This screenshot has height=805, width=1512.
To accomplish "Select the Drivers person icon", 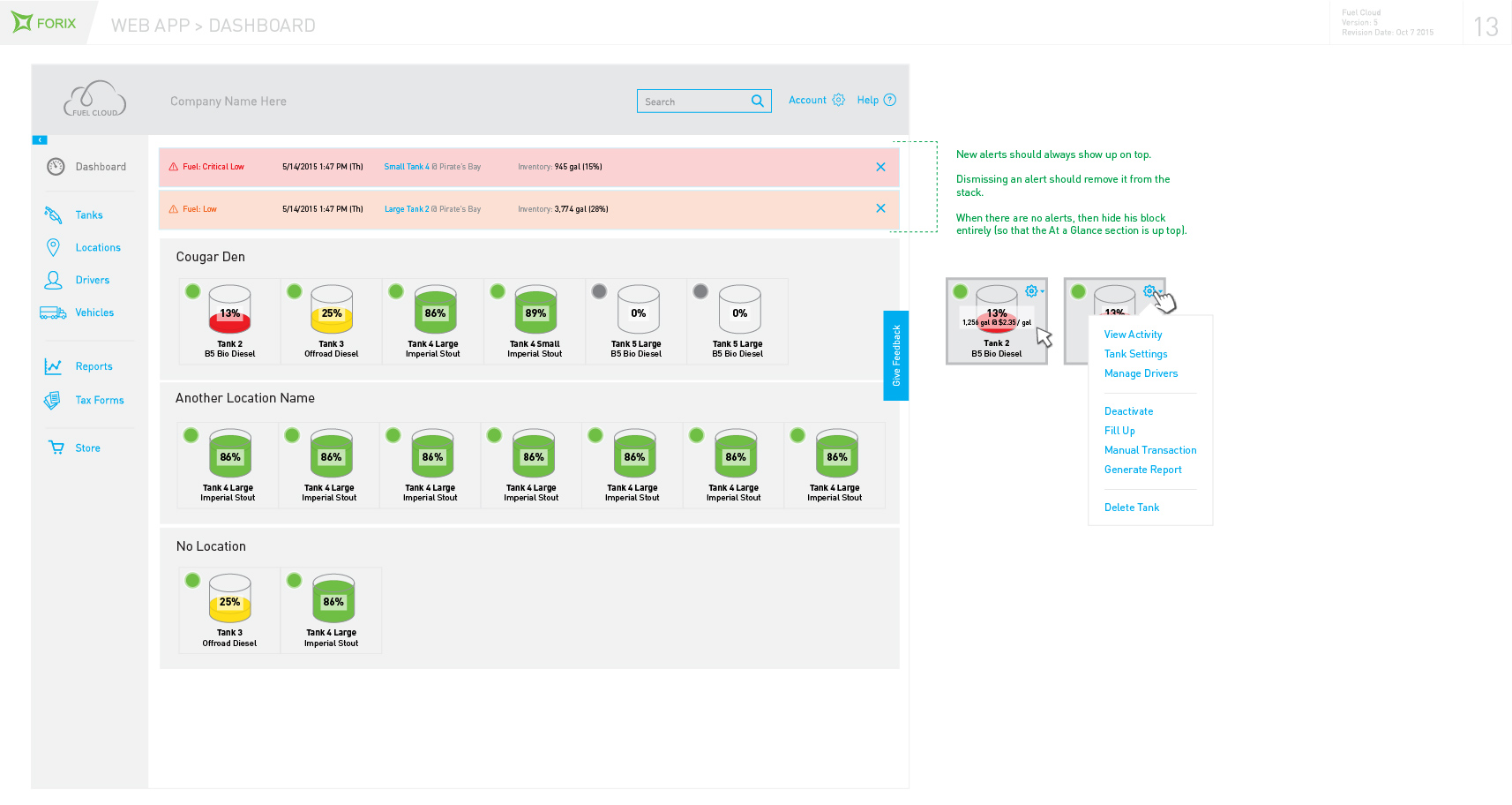I will [x=53, y=281].
